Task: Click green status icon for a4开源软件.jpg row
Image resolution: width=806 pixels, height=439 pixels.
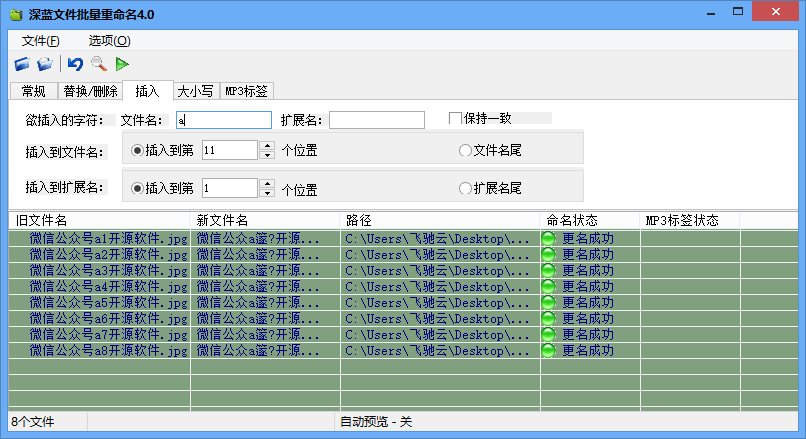Action: coord(548,286)
